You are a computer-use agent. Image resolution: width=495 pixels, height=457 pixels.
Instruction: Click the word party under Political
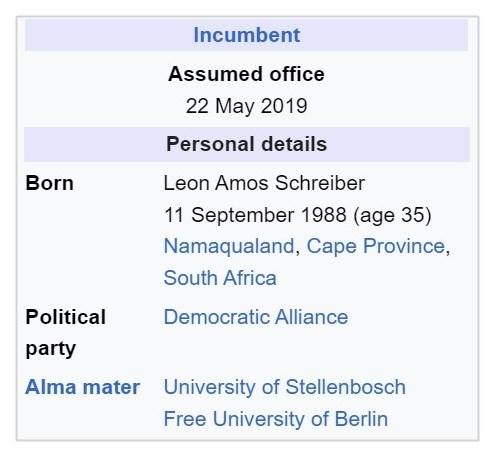(x=51, y=349)
